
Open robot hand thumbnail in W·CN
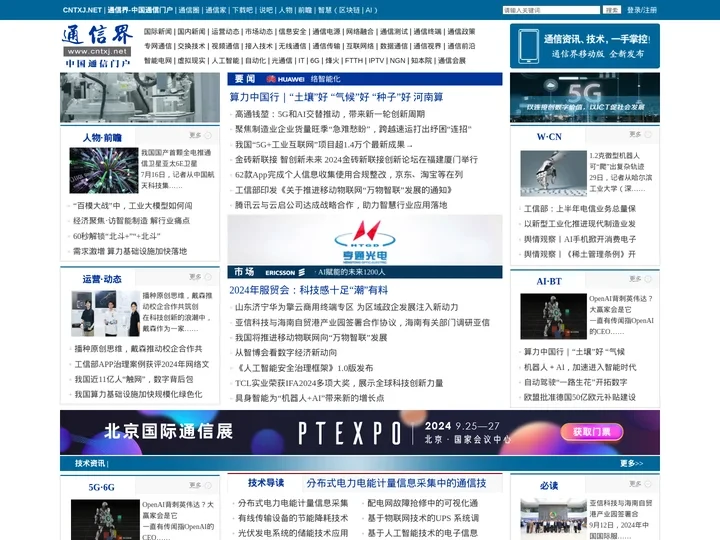(x=553, y=174)
